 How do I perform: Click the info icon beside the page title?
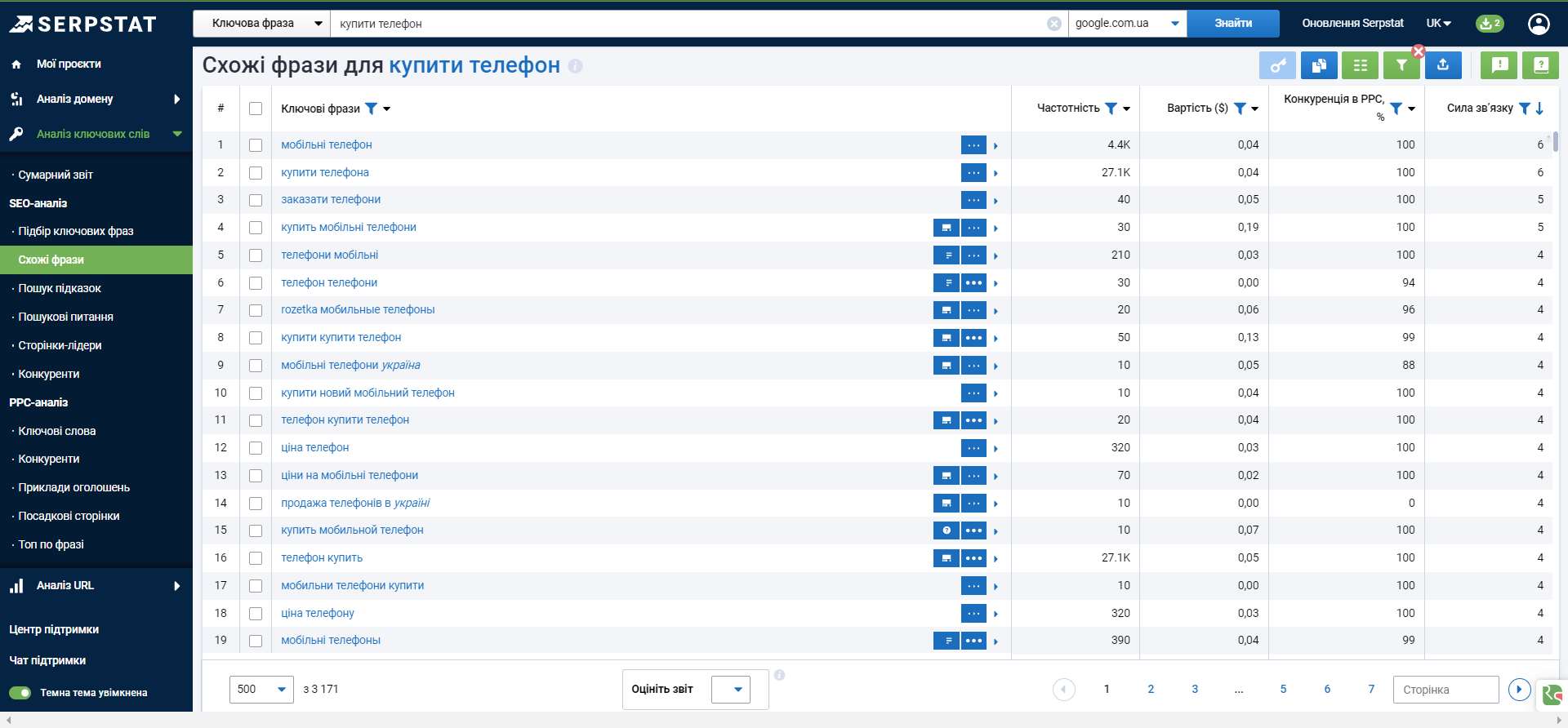[x=575, y=66]
